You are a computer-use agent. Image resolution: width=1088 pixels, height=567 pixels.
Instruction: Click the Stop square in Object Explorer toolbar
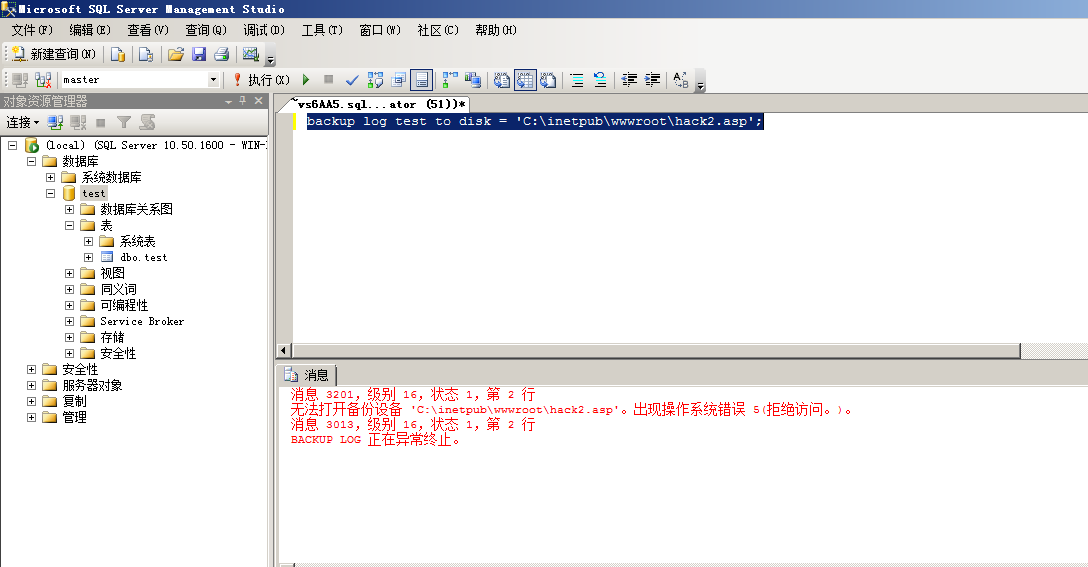[x=101, y=123]
